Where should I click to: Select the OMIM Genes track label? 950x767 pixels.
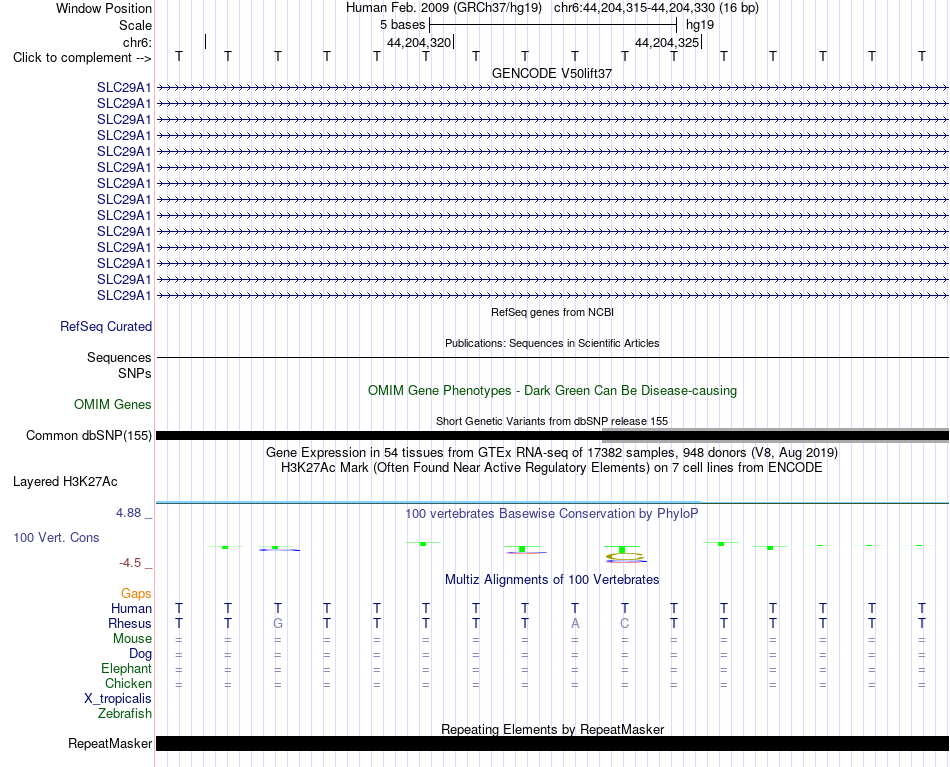pos(113,405)
